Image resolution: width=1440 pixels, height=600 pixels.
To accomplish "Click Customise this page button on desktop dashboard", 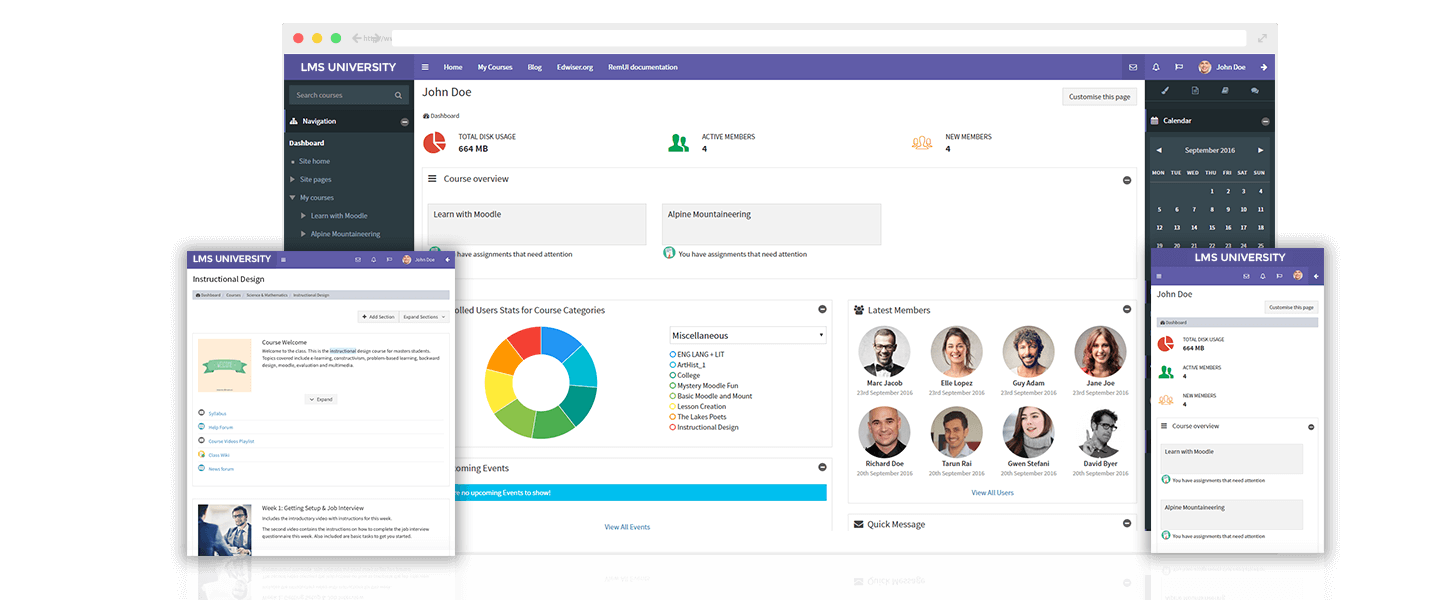I will 1099,97.
